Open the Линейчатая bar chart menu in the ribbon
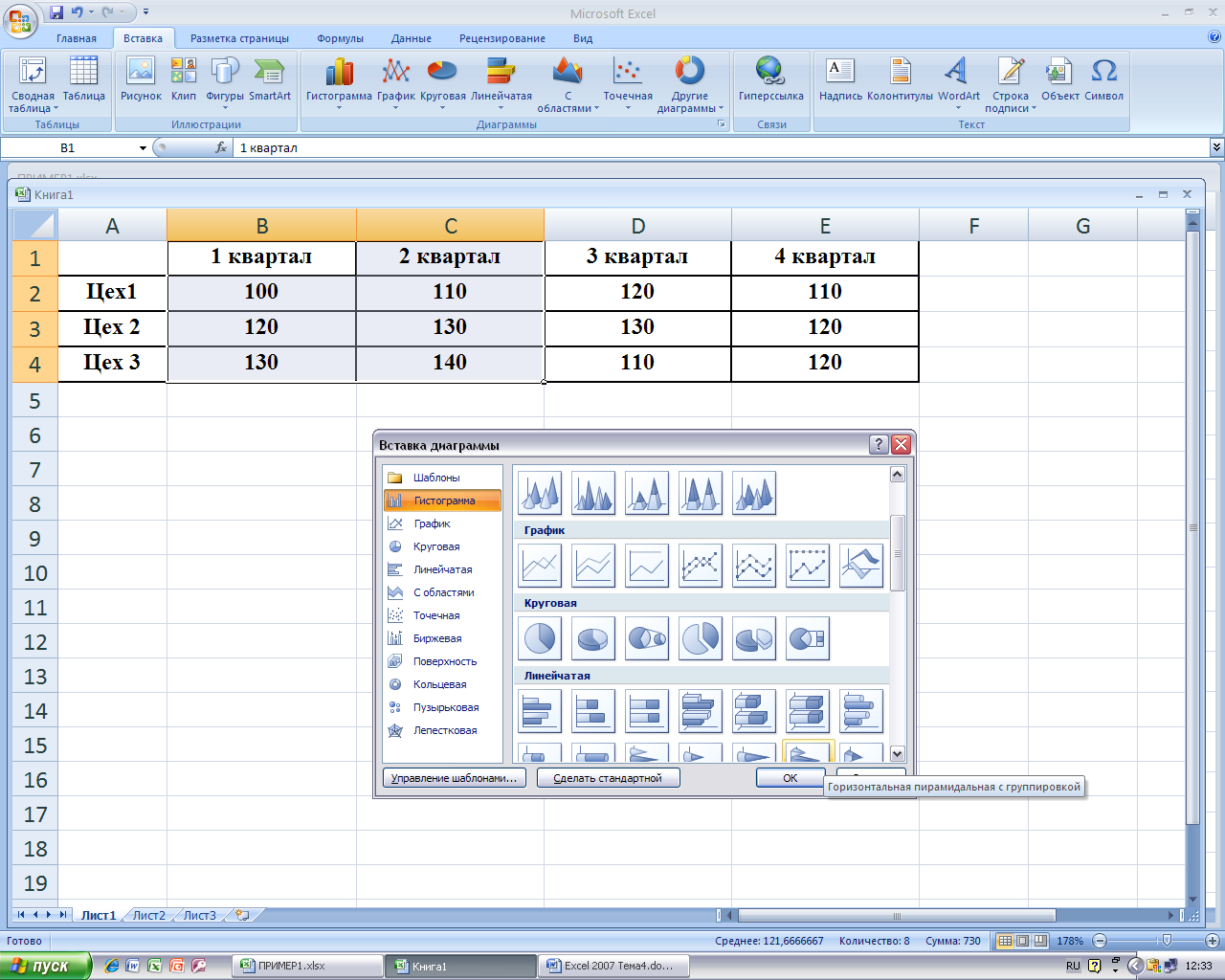 tap(501, 84)
